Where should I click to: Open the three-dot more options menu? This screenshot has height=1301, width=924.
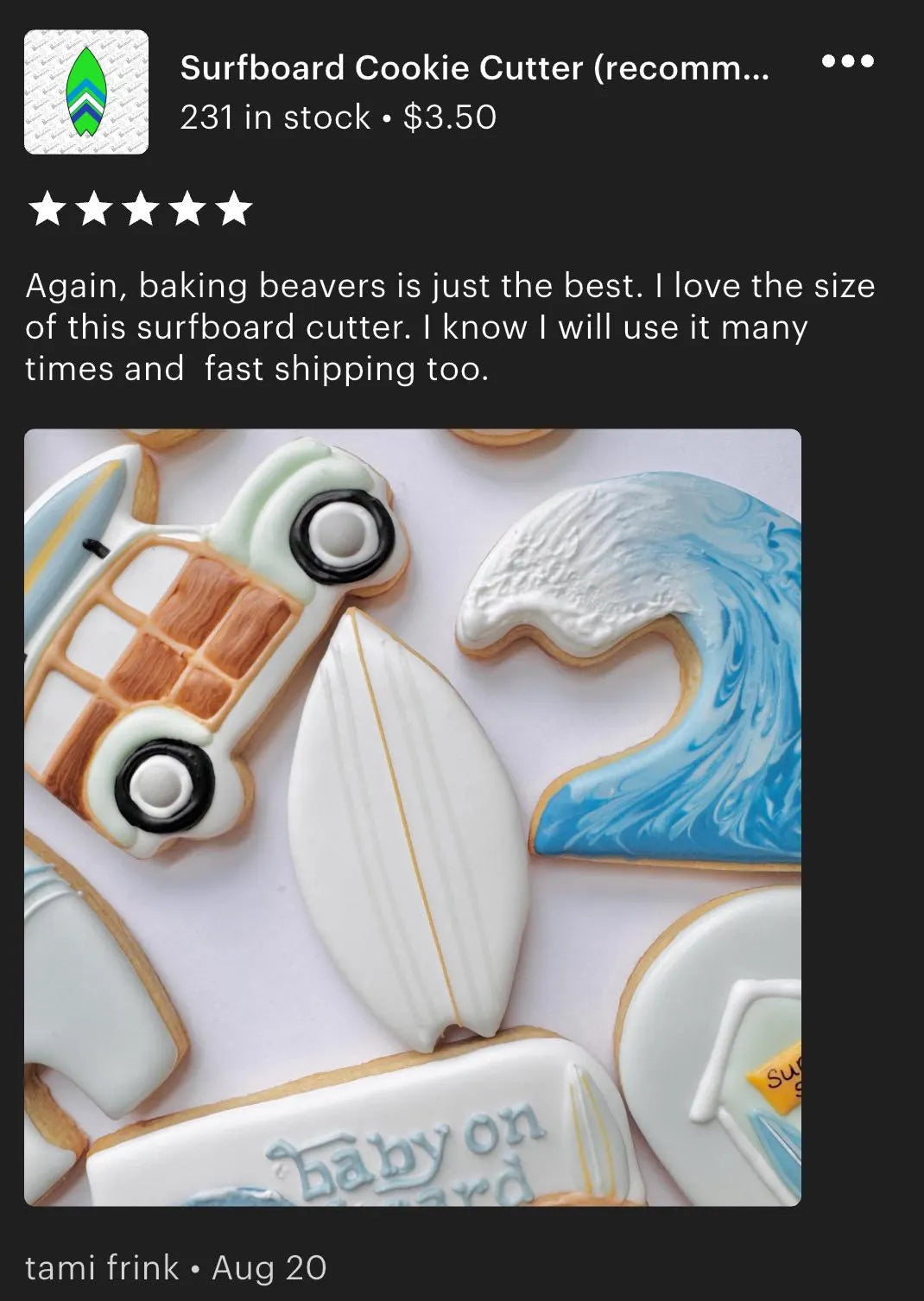point(847,61)
